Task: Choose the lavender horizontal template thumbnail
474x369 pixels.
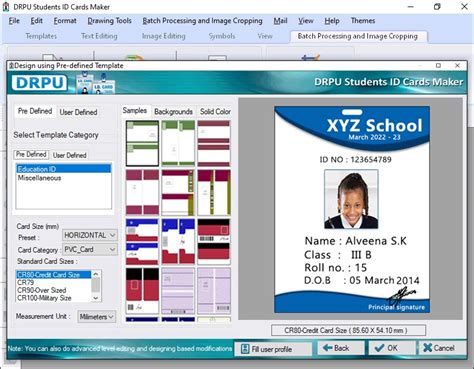Action: (178, 291)
